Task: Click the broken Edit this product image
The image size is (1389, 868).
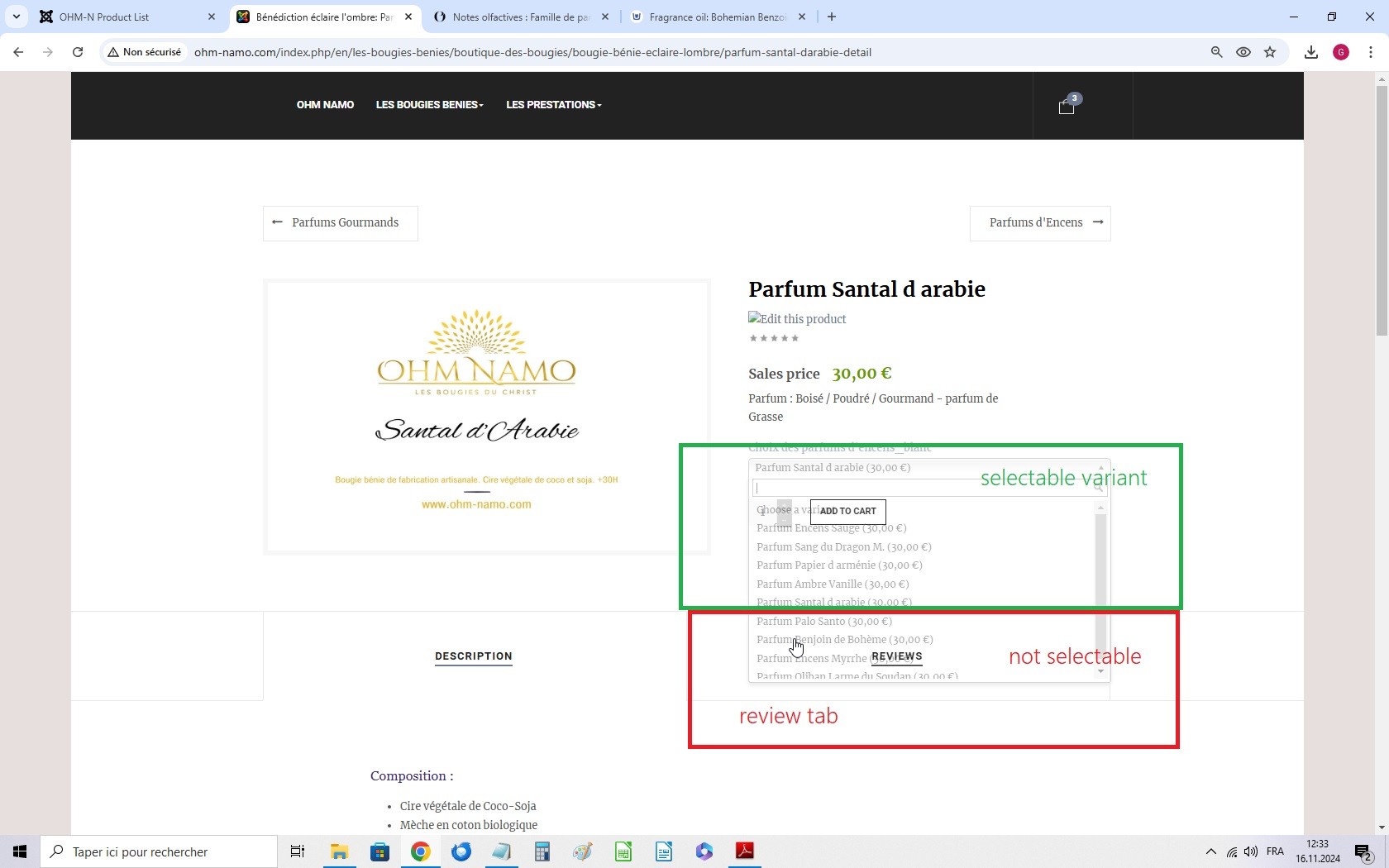Action: coord(797,319)
